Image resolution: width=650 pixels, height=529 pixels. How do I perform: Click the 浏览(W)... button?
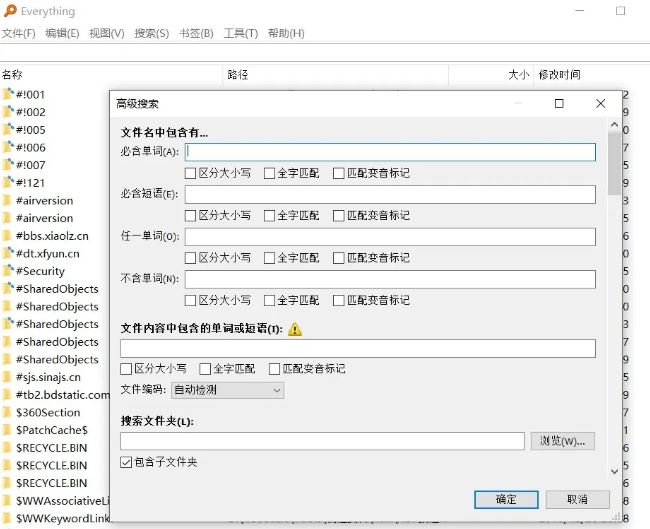(x=563, y=441)
